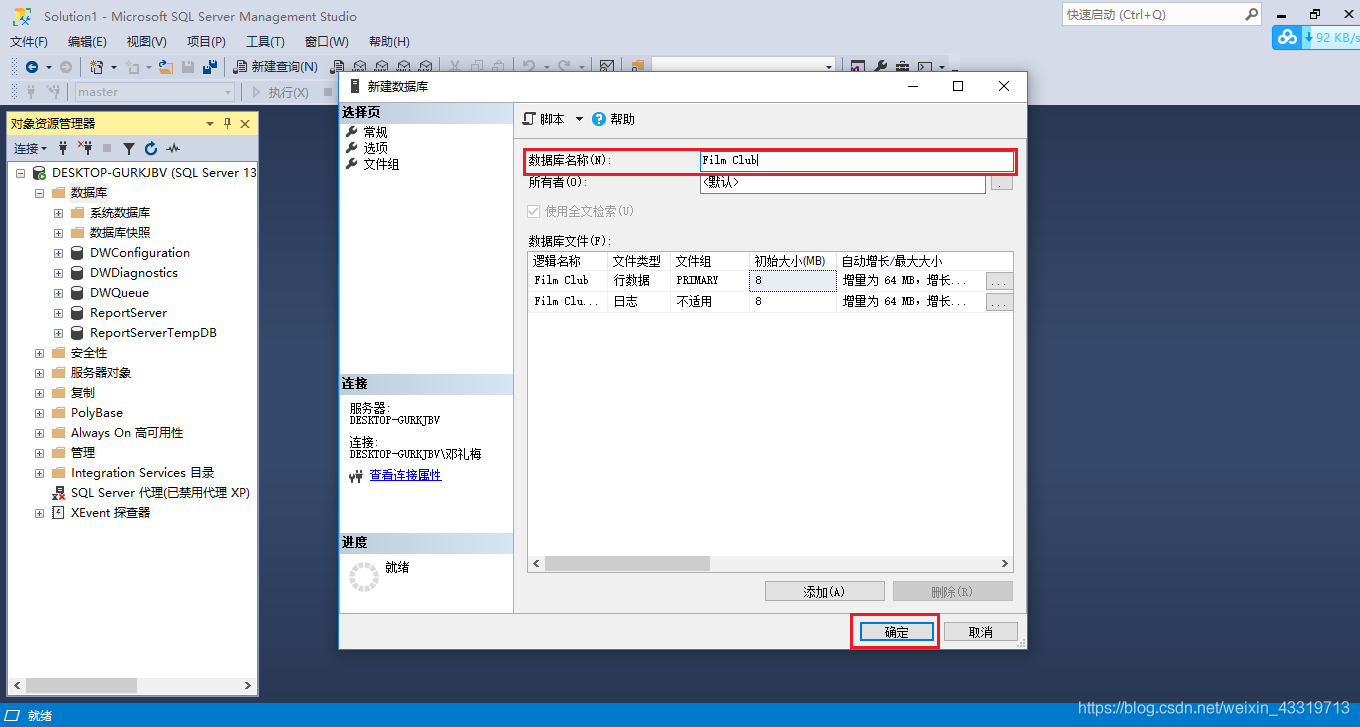Click the 取消 button
This screenshot has height=727, width=1360.
point(980,632)
